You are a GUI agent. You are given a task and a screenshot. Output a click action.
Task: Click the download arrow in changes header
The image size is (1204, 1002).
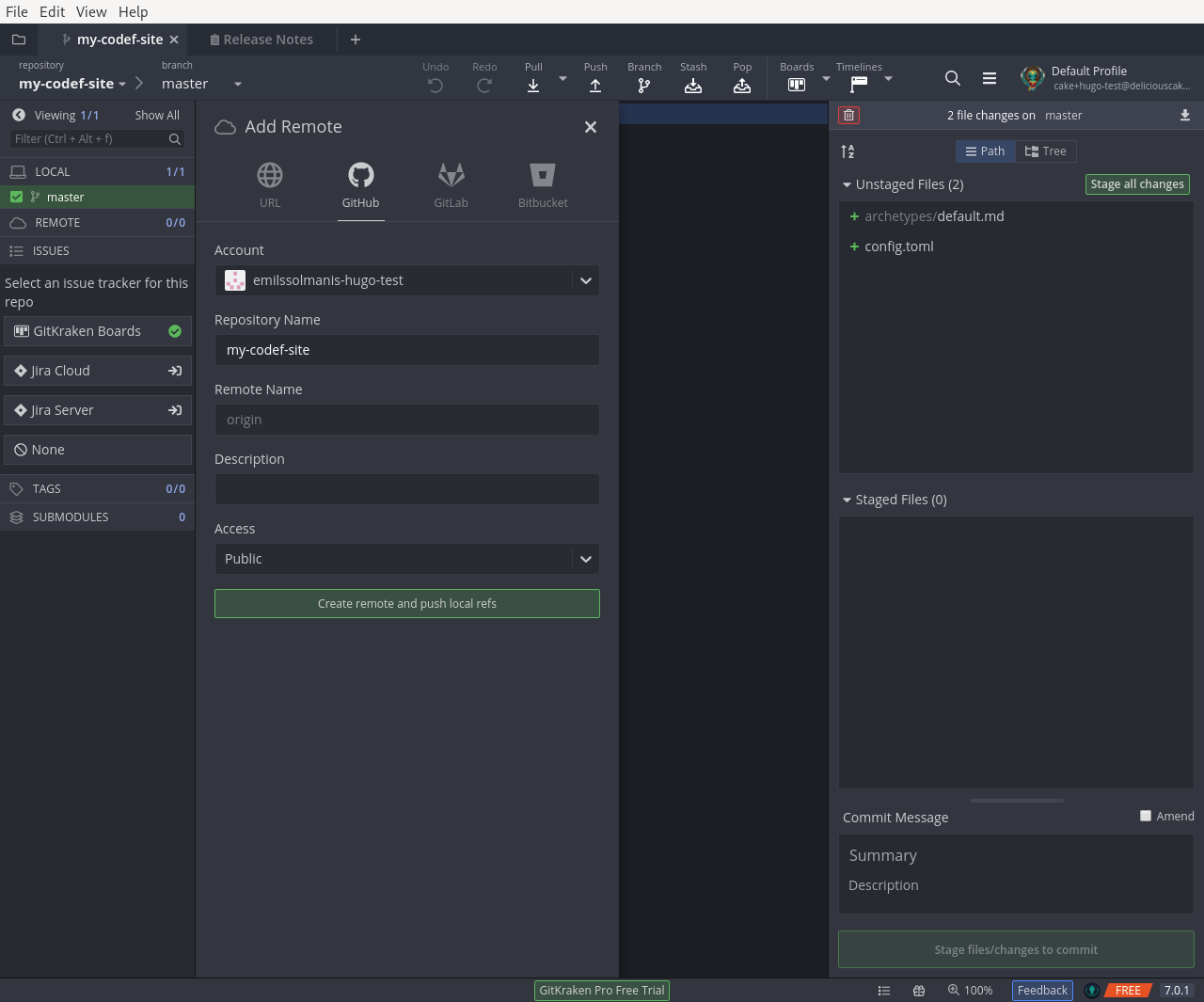point(1185,115)
